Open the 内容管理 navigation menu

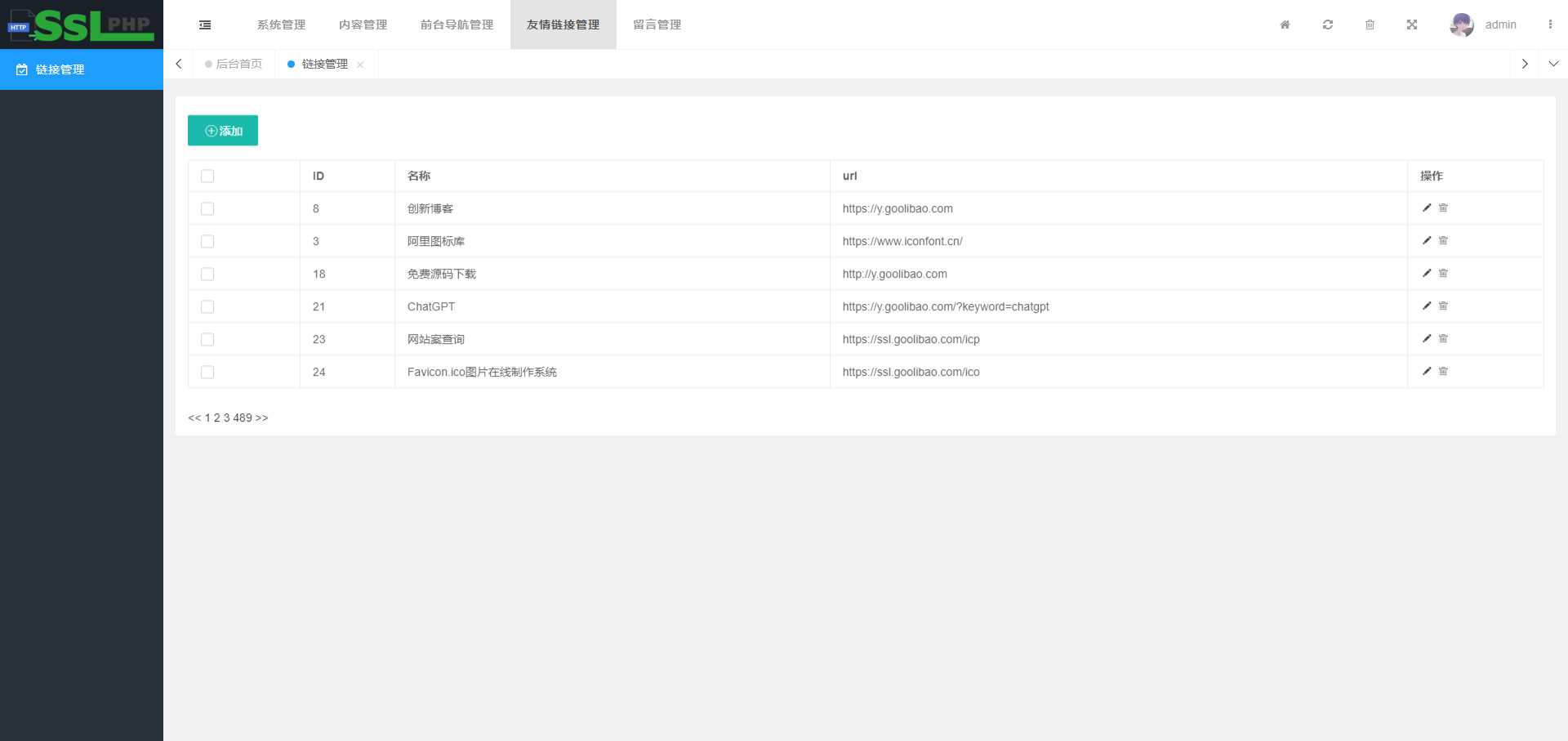tap(363, 25)
